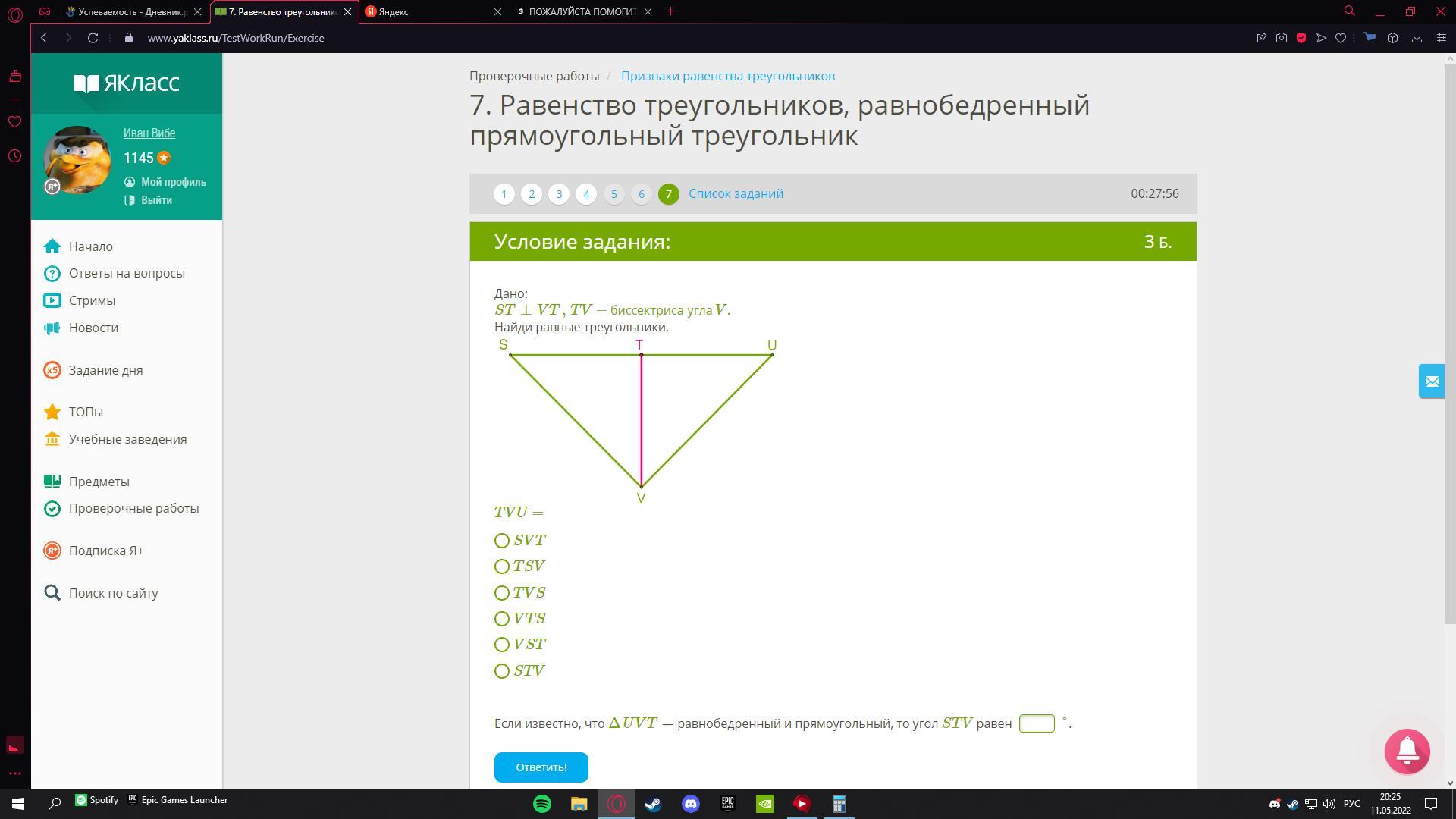Select the TVS answer option
This screenshot has width=1456, height=819.
pyautogui.click(x=502, y=593)
